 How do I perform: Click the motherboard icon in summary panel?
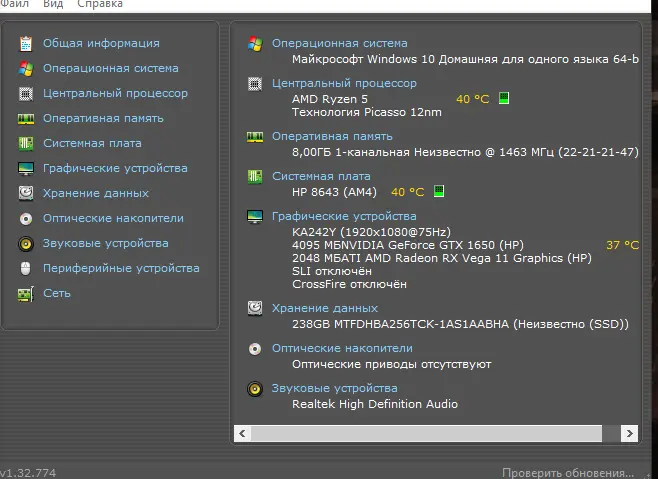coord(255,177)
